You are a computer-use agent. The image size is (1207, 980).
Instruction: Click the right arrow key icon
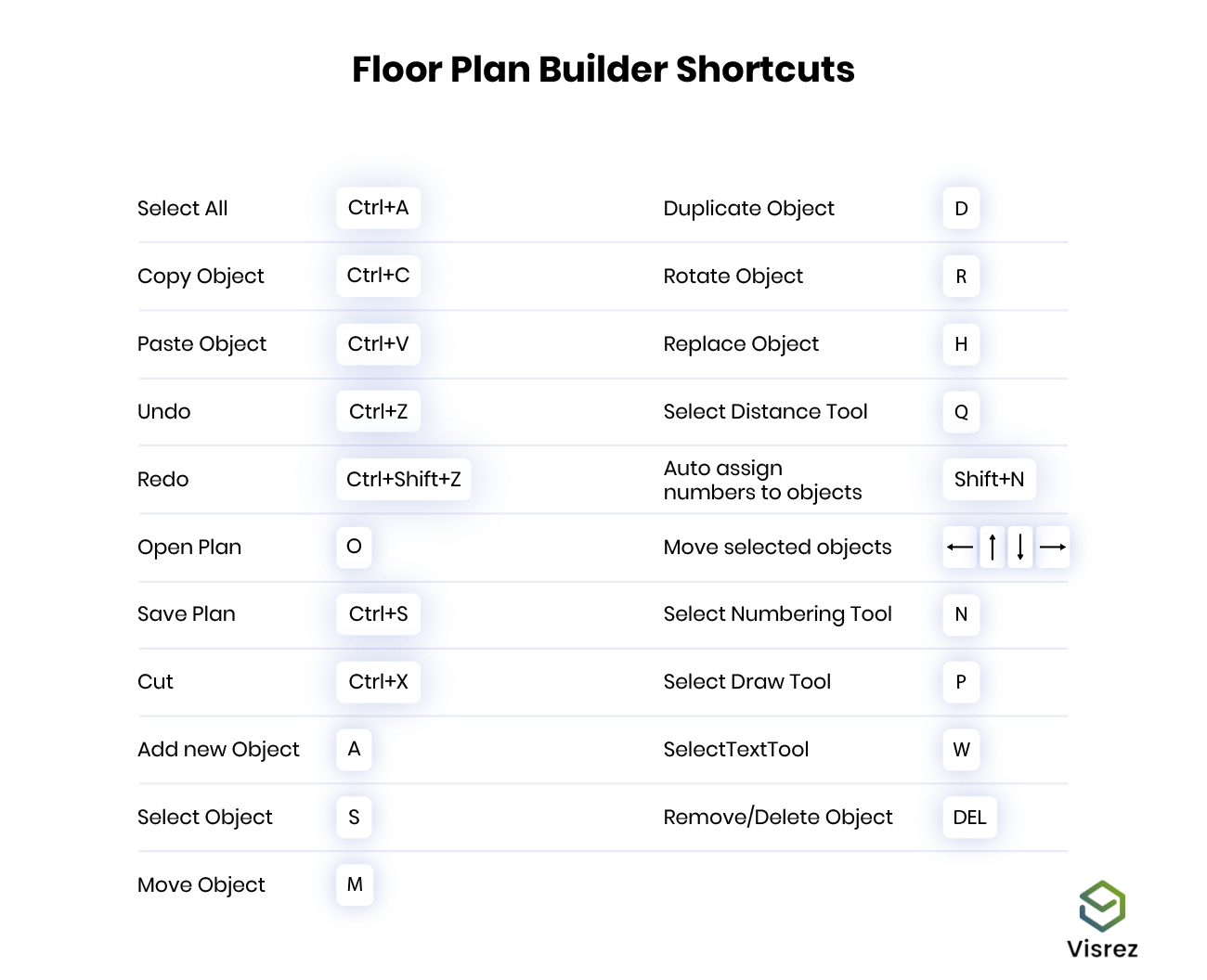coord(1053,547)
